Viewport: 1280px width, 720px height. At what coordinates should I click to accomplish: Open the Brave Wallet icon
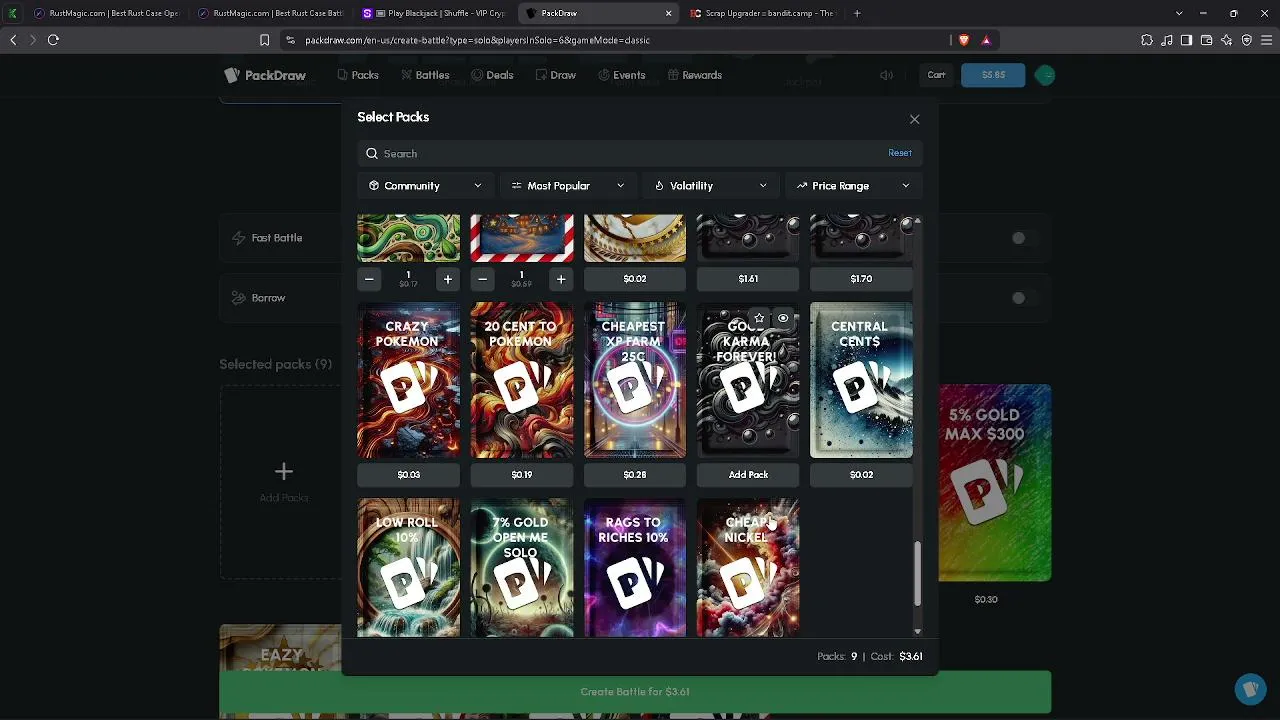click(1206, 40)
